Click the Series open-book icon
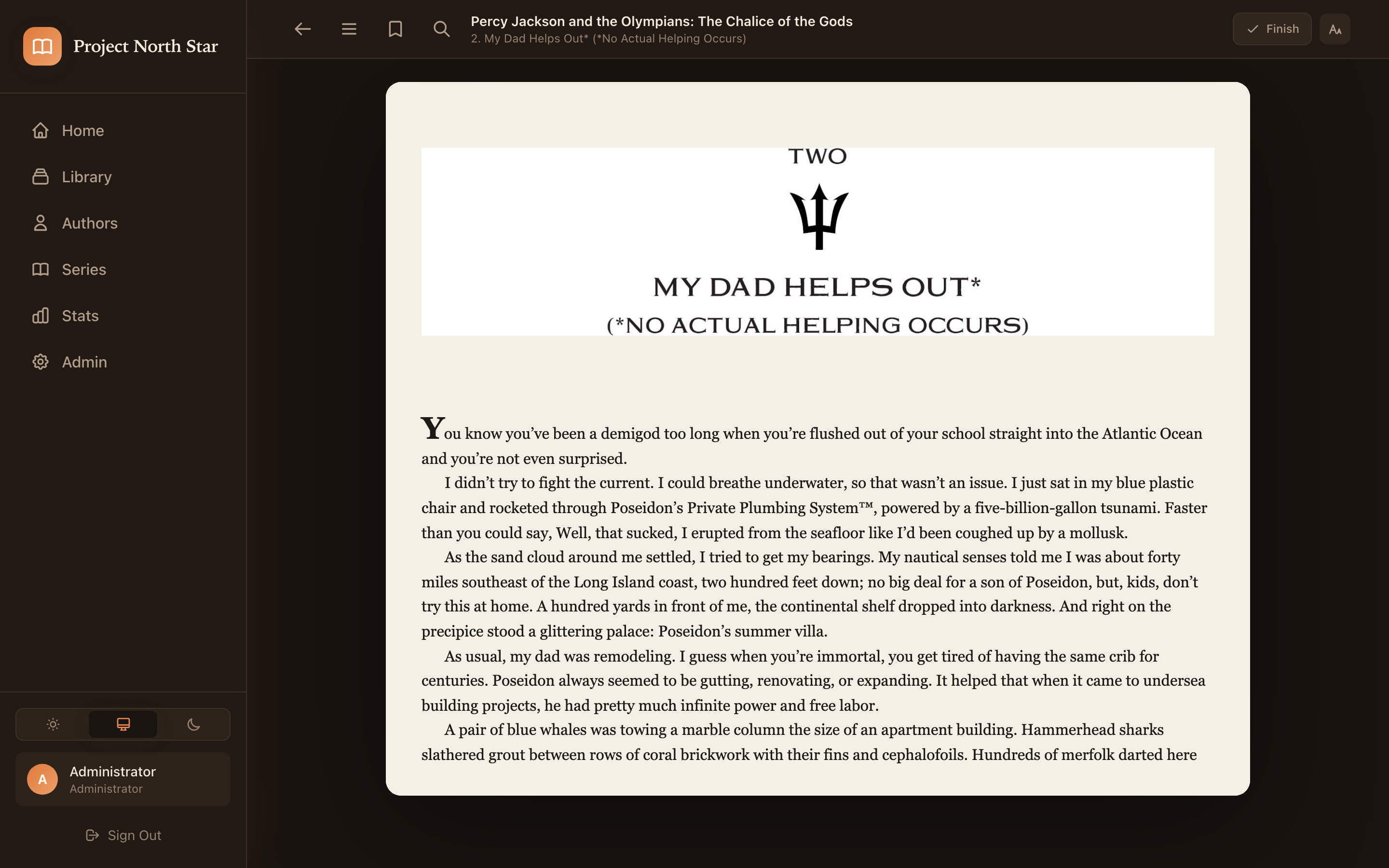The height and width of the screenshot is (868, 1389). point(40,269)
